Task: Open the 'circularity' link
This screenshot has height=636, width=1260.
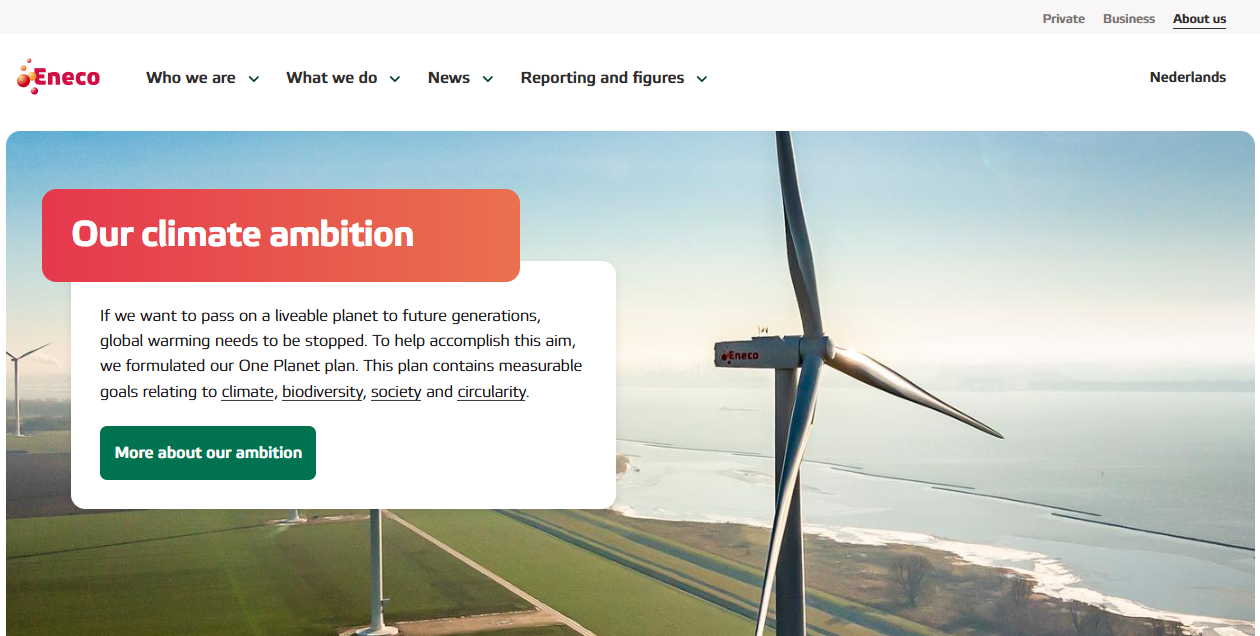Action: click(x=490, y=391)
